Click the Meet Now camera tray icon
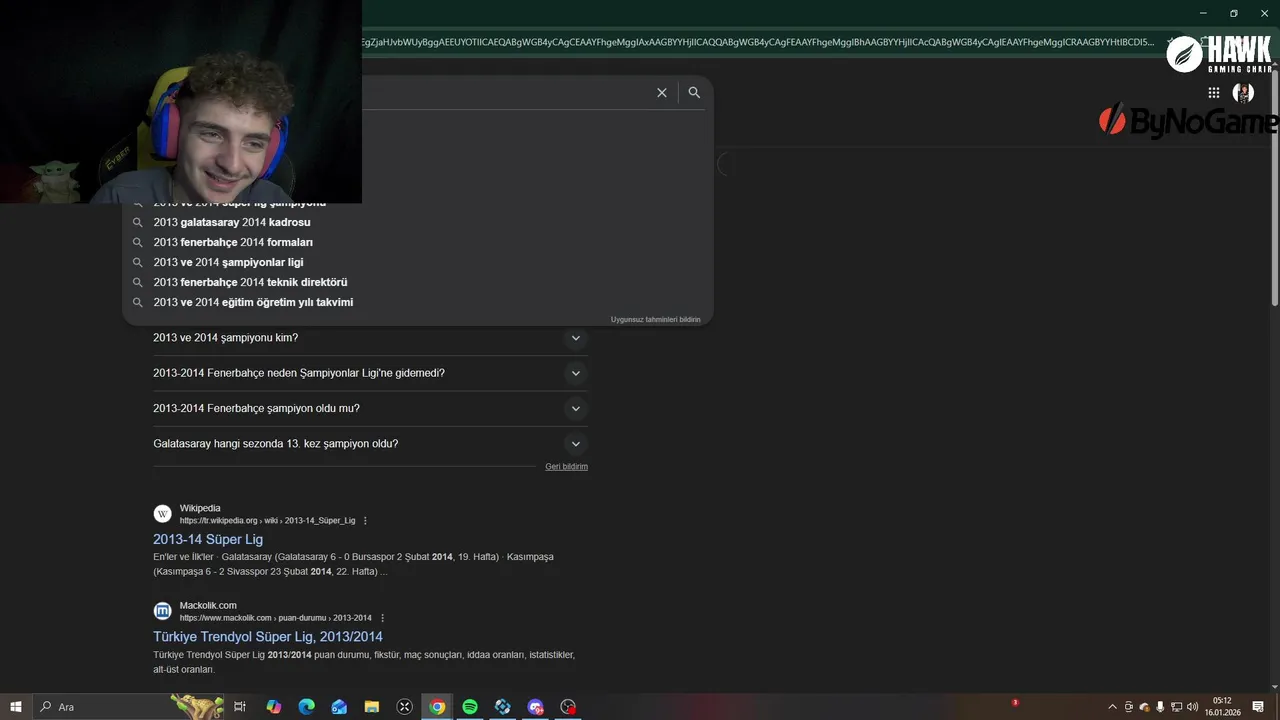This screenshot has height=720, width=1280. pyautogui.click(x=1128, y=707)
